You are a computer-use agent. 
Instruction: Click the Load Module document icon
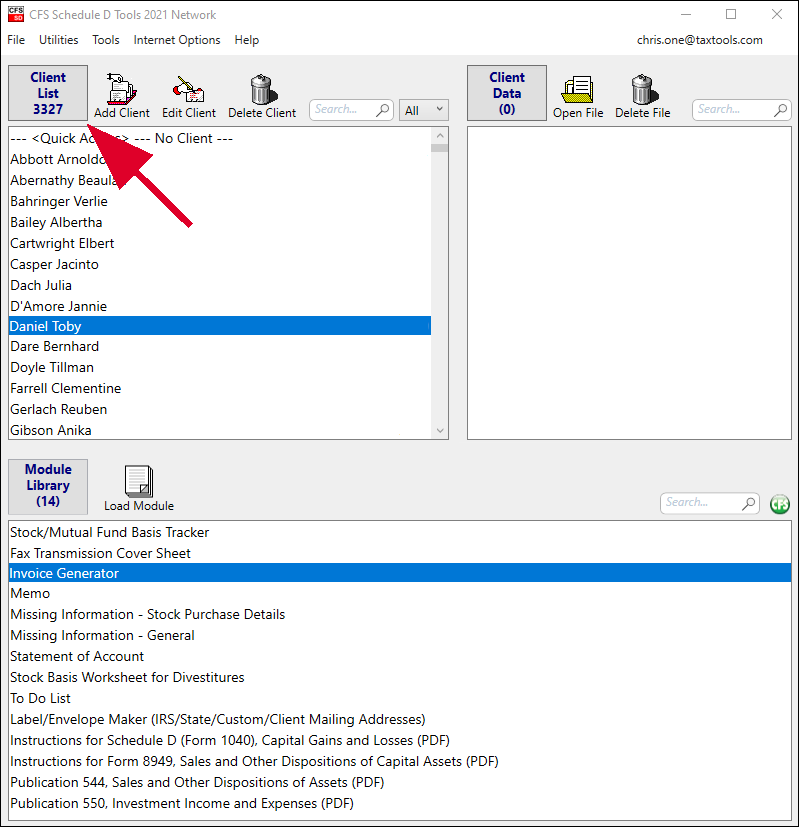point(139,480)
